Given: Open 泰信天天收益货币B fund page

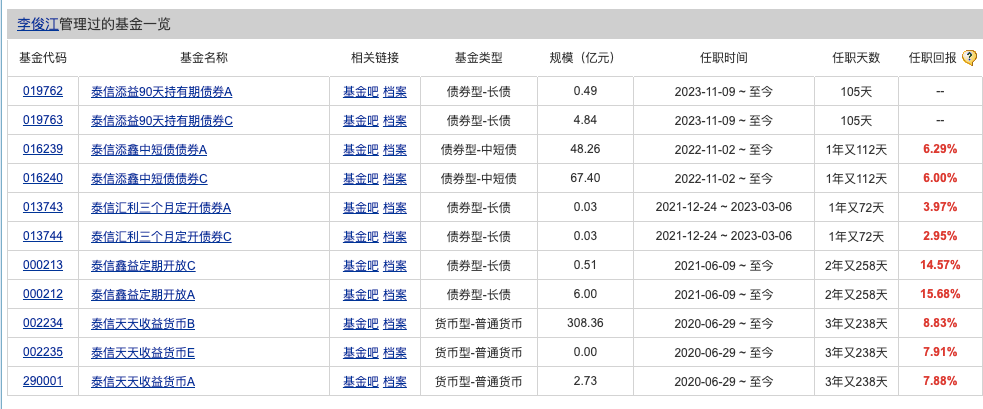Looking at the screenshot, I should [x=143, y=324].
